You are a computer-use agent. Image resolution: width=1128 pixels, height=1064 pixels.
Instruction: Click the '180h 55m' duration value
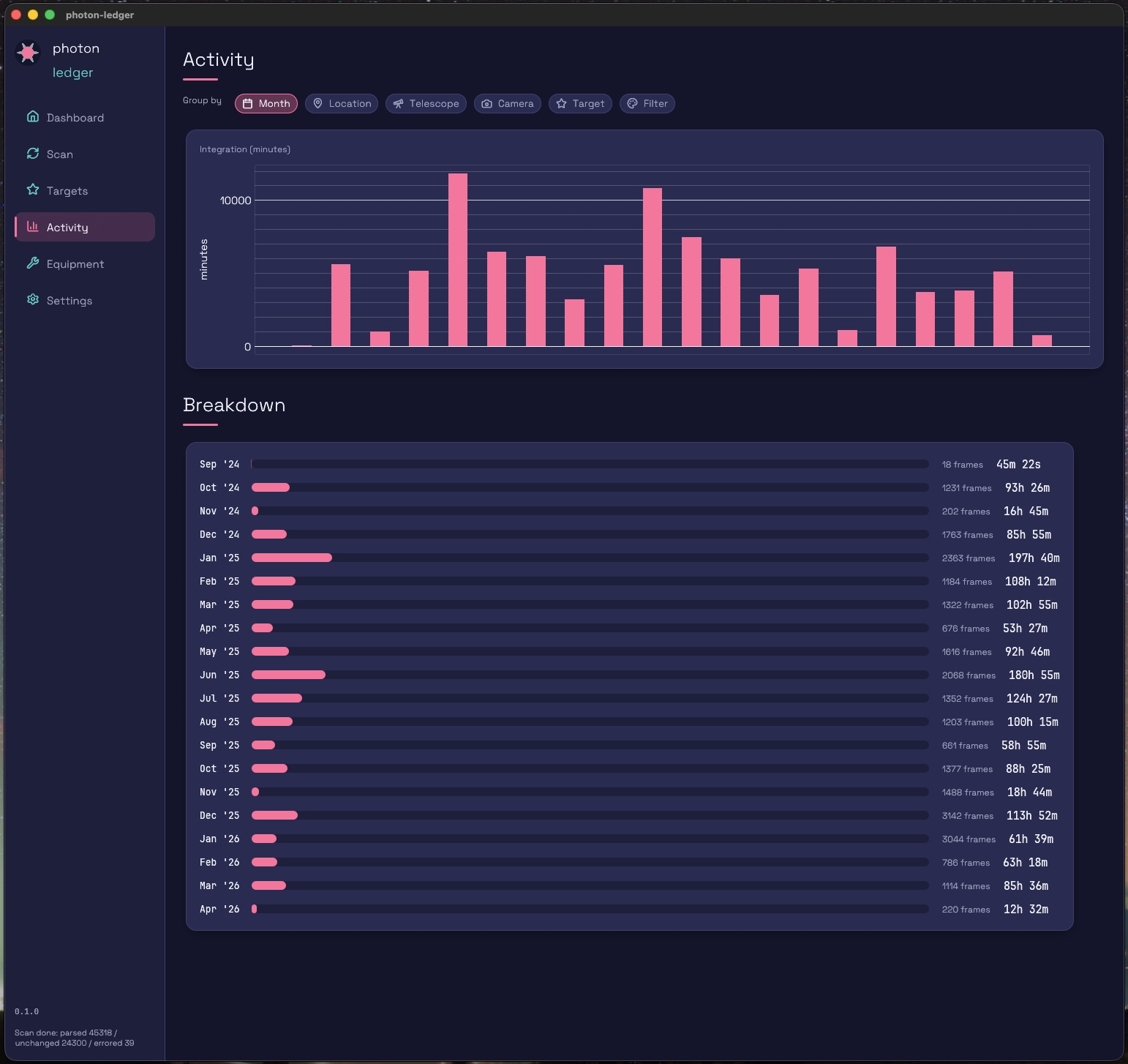point(1034,675)
